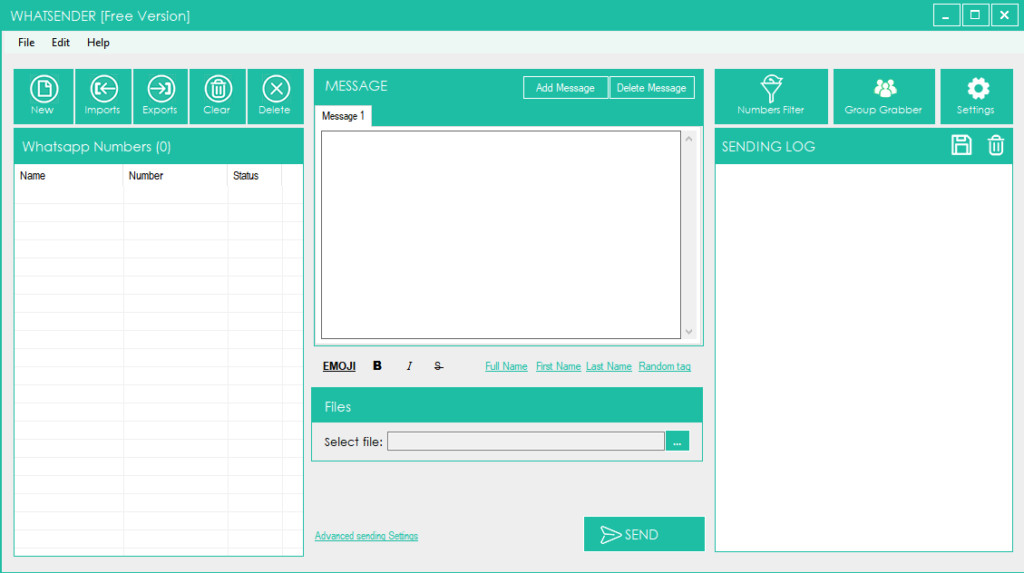The width and height of the screenshot is (1024, 573).
Task: Click the Select file input field
Action: pos(526,441)
